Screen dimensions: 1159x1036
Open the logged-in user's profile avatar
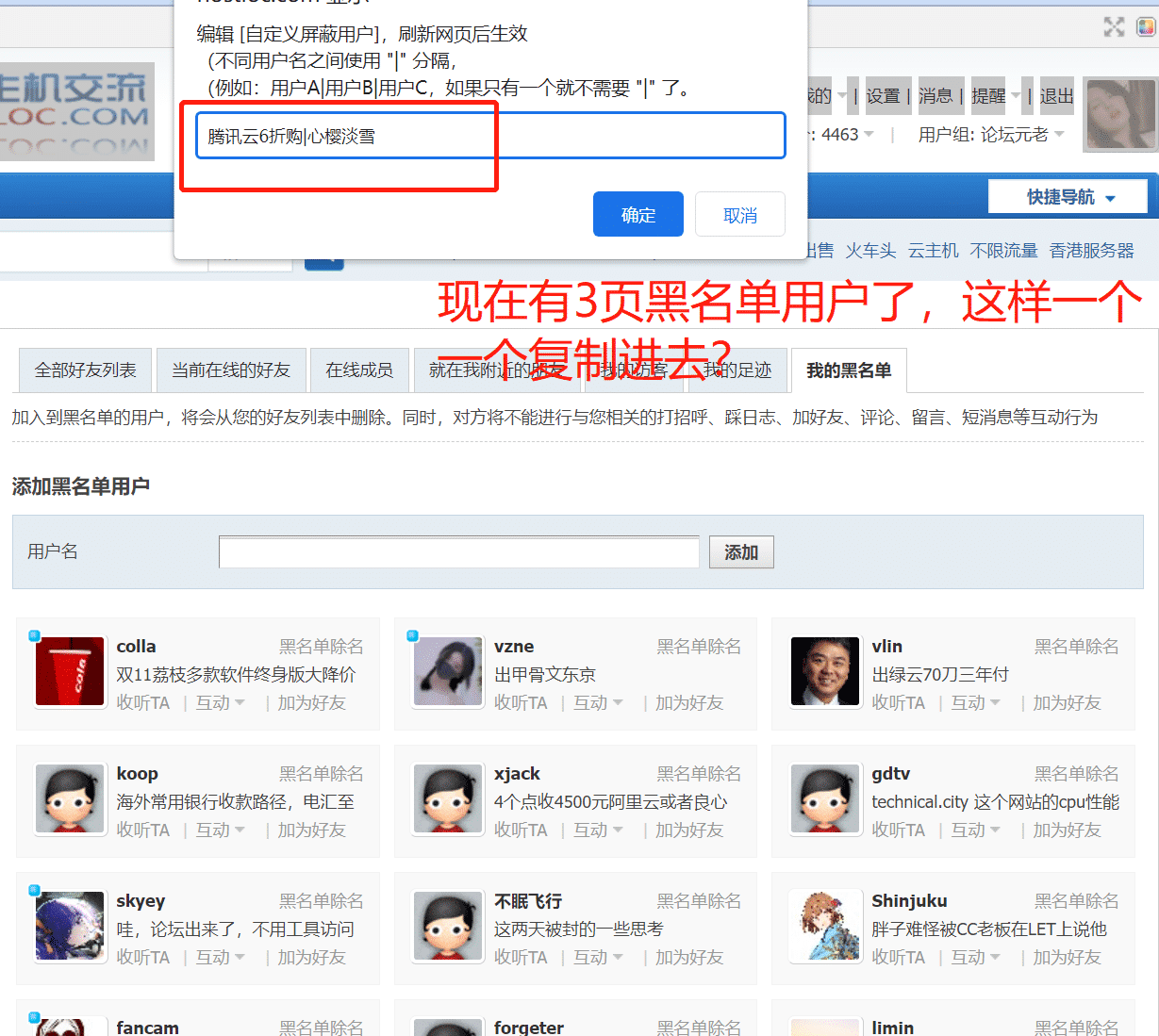pos(1120,114)
